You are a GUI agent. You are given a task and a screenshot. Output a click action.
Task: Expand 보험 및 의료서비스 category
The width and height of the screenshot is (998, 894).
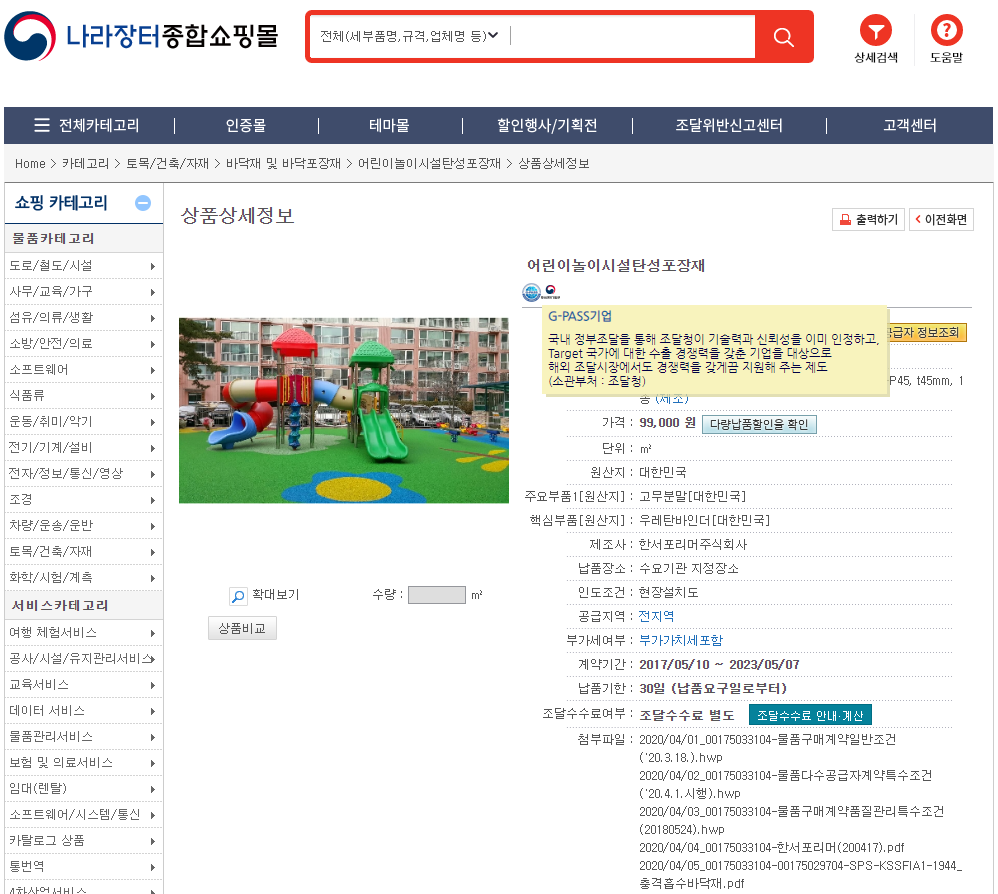(x=83, y=763)
